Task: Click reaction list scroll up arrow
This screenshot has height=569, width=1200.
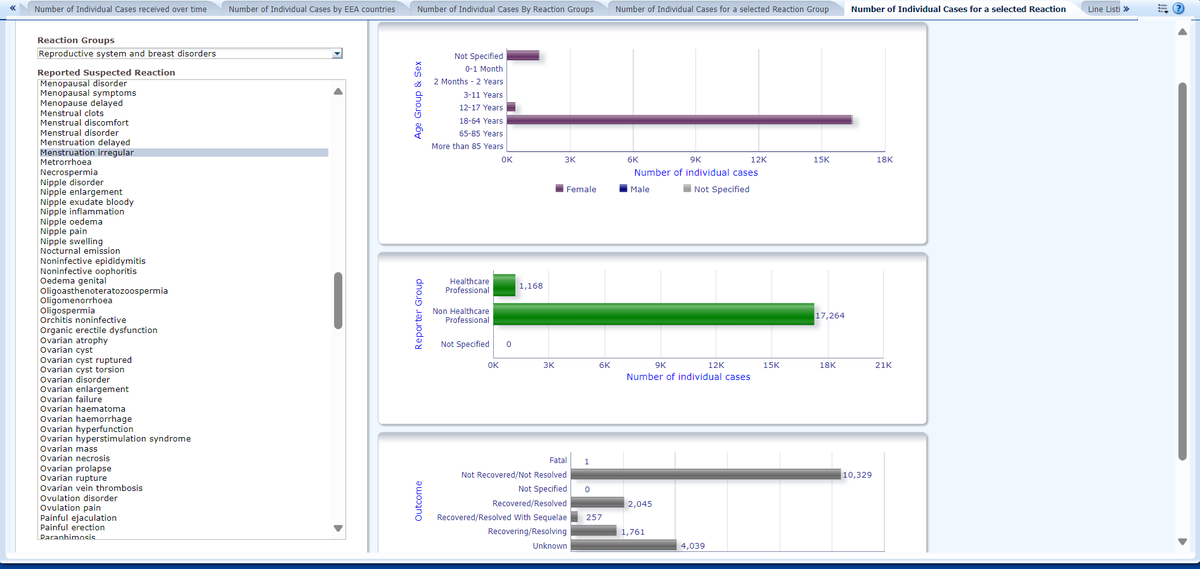Action: [x=337, y=92]
